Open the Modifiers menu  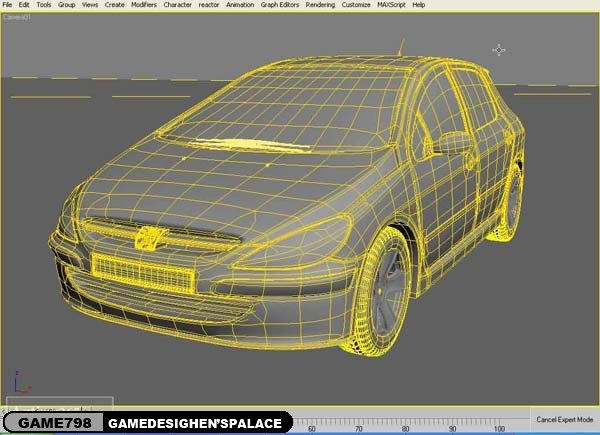point(144,5)
